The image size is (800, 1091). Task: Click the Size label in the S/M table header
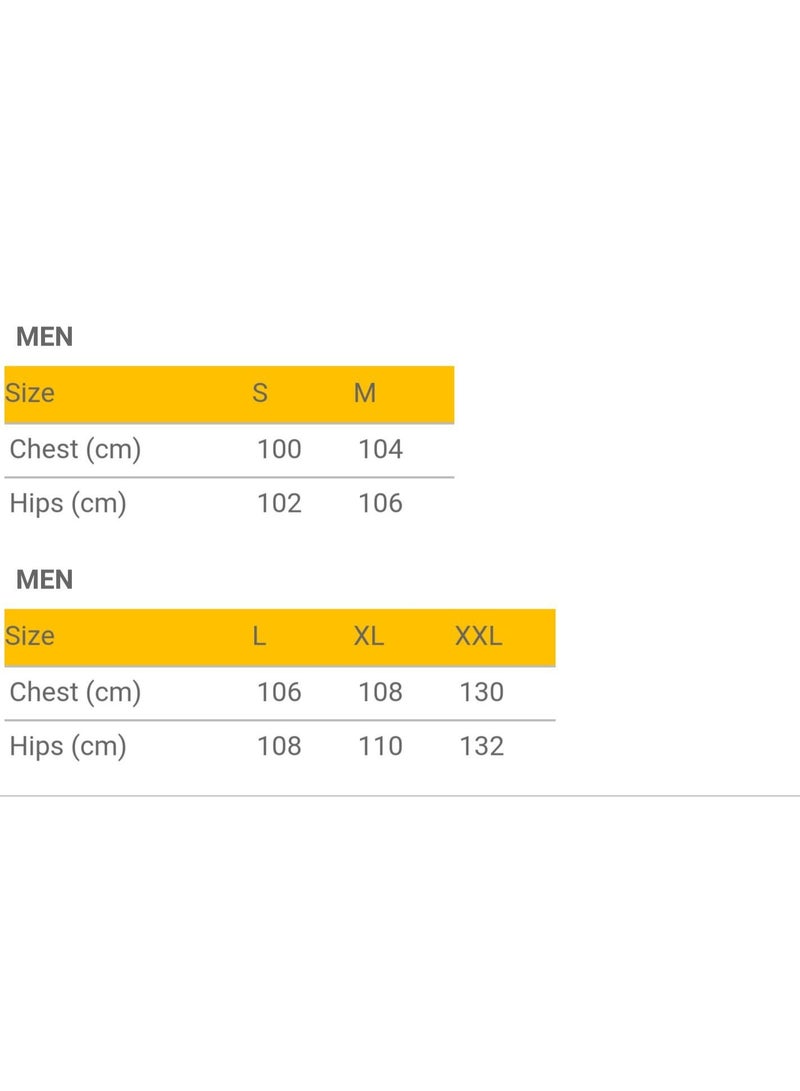(x=30, y=393)
